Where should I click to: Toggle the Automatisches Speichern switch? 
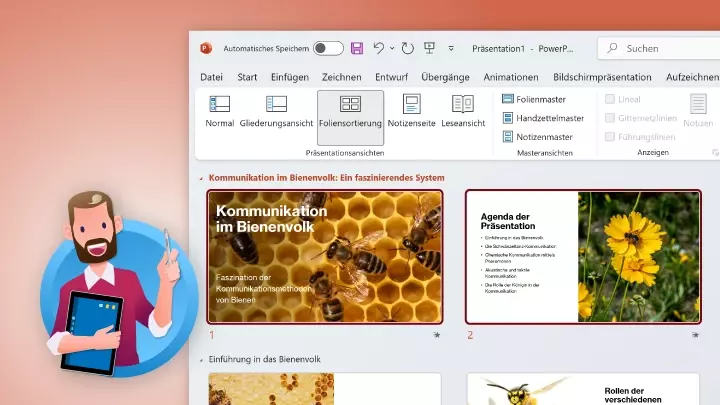coord(328,48)
